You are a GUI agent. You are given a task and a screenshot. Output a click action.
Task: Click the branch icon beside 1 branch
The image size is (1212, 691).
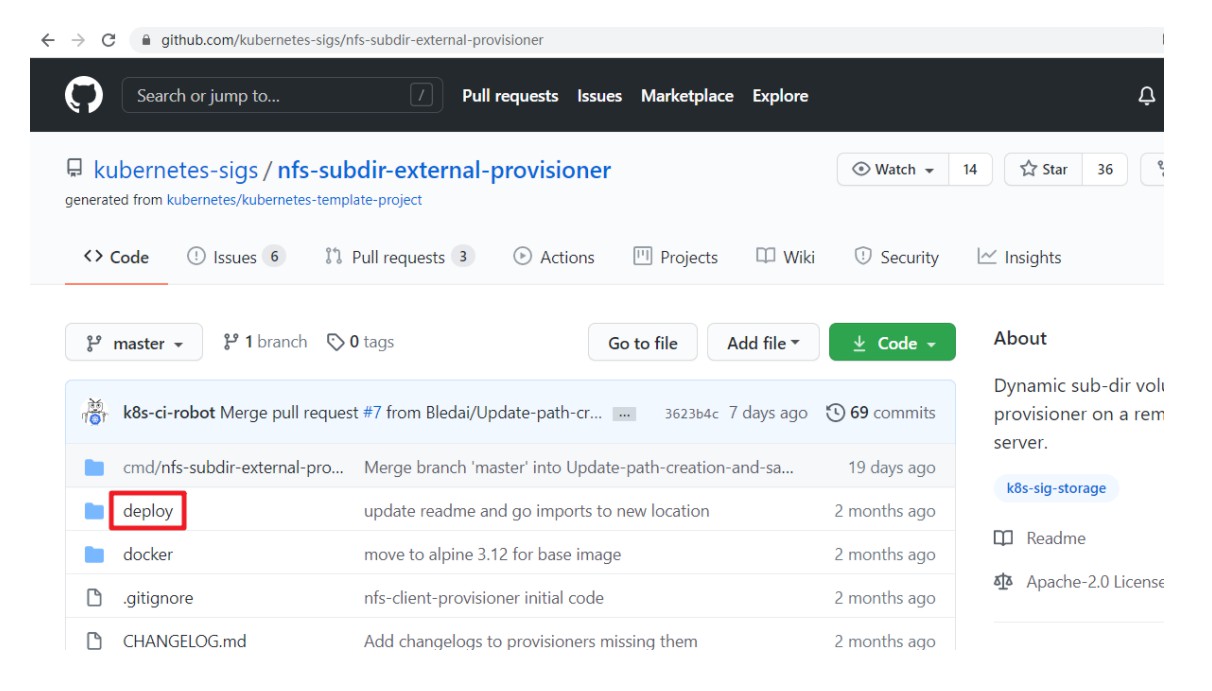coord(231,342)
